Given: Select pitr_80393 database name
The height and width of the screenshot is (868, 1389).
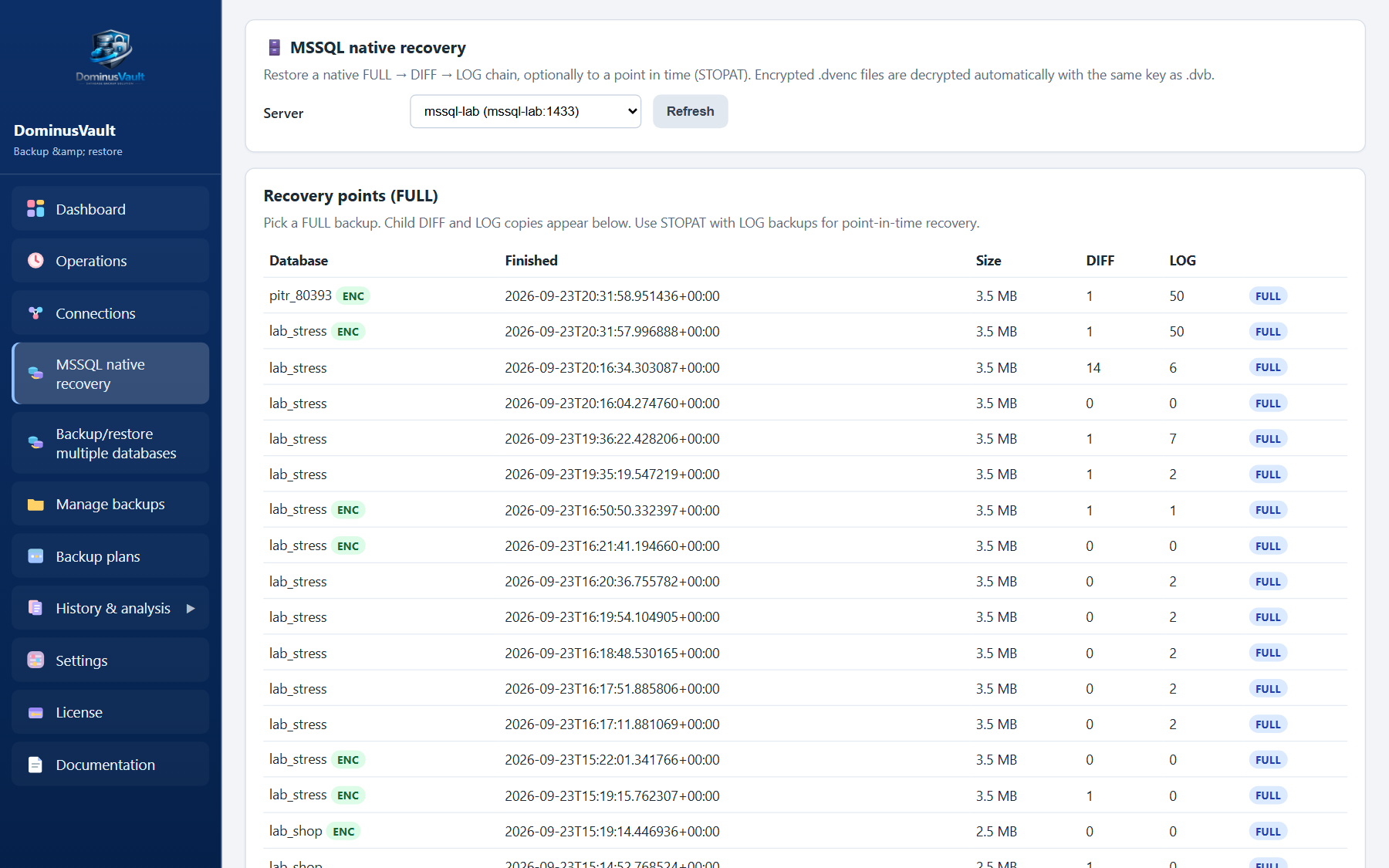Looking at the screenshot, I should click(x=300, y=296).
